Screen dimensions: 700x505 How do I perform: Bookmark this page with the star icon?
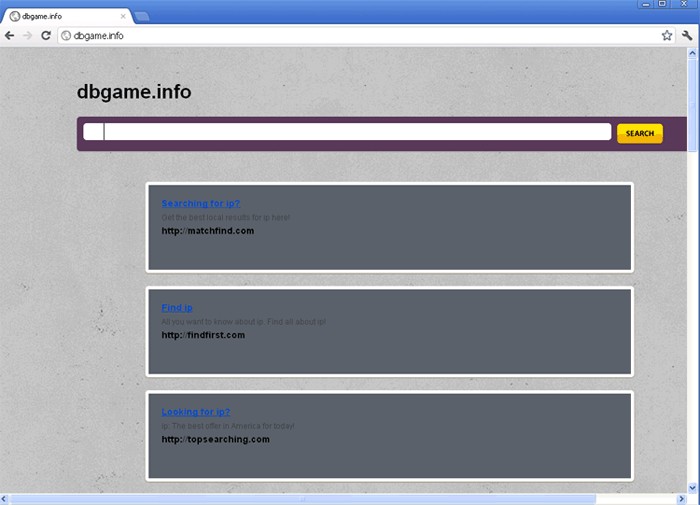(x=667, y=35)
